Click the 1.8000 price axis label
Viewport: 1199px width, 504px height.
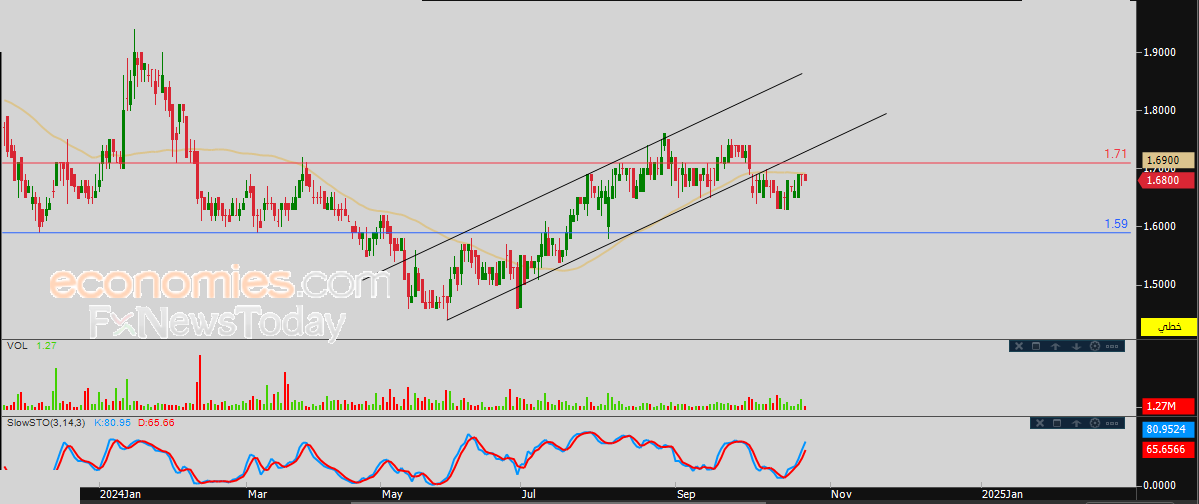1160,110
